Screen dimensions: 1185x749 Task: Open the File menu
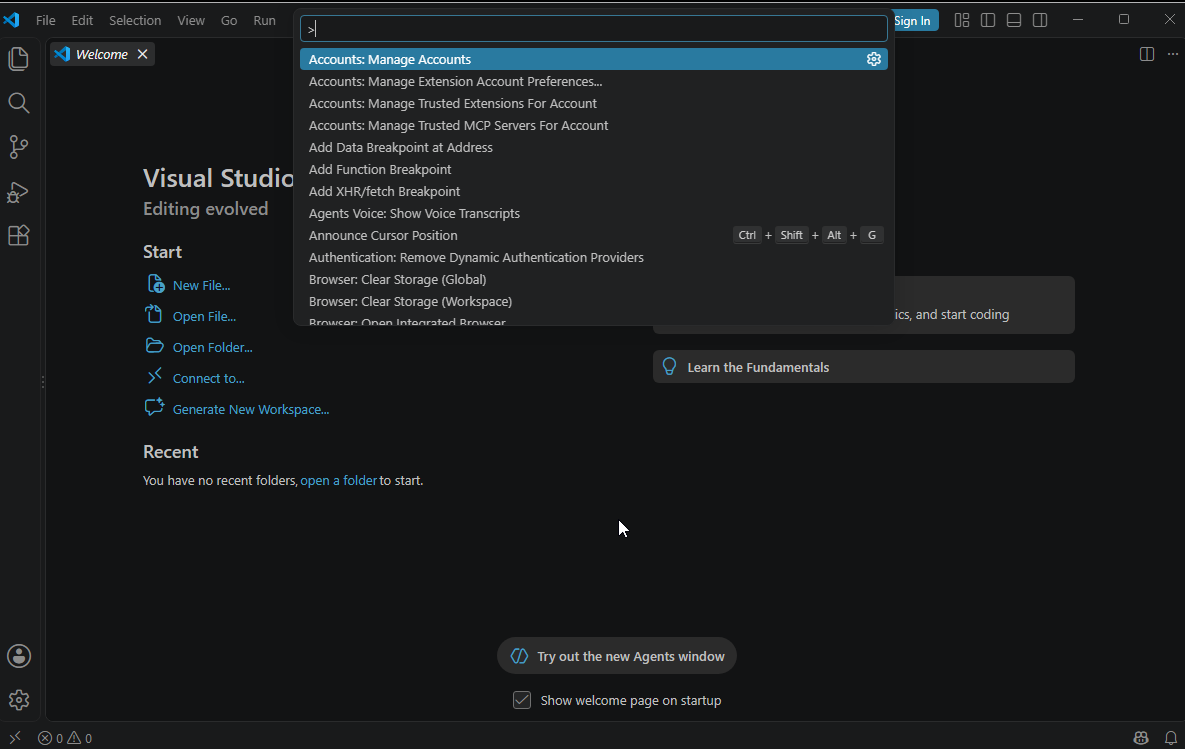tap(46, 20)
